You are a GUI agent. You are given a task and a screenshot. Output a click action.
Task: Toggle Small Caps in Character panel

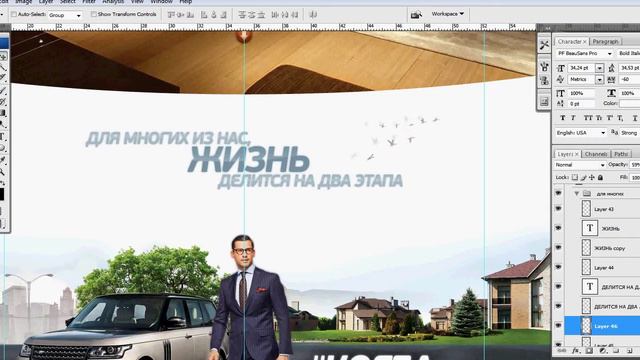point(599,118)
